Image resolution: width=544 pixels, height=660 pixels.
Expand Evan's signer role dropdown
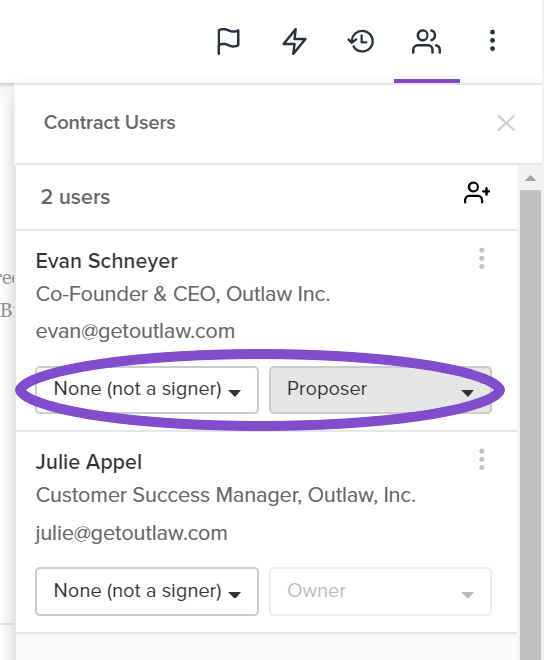coord(147,390)
